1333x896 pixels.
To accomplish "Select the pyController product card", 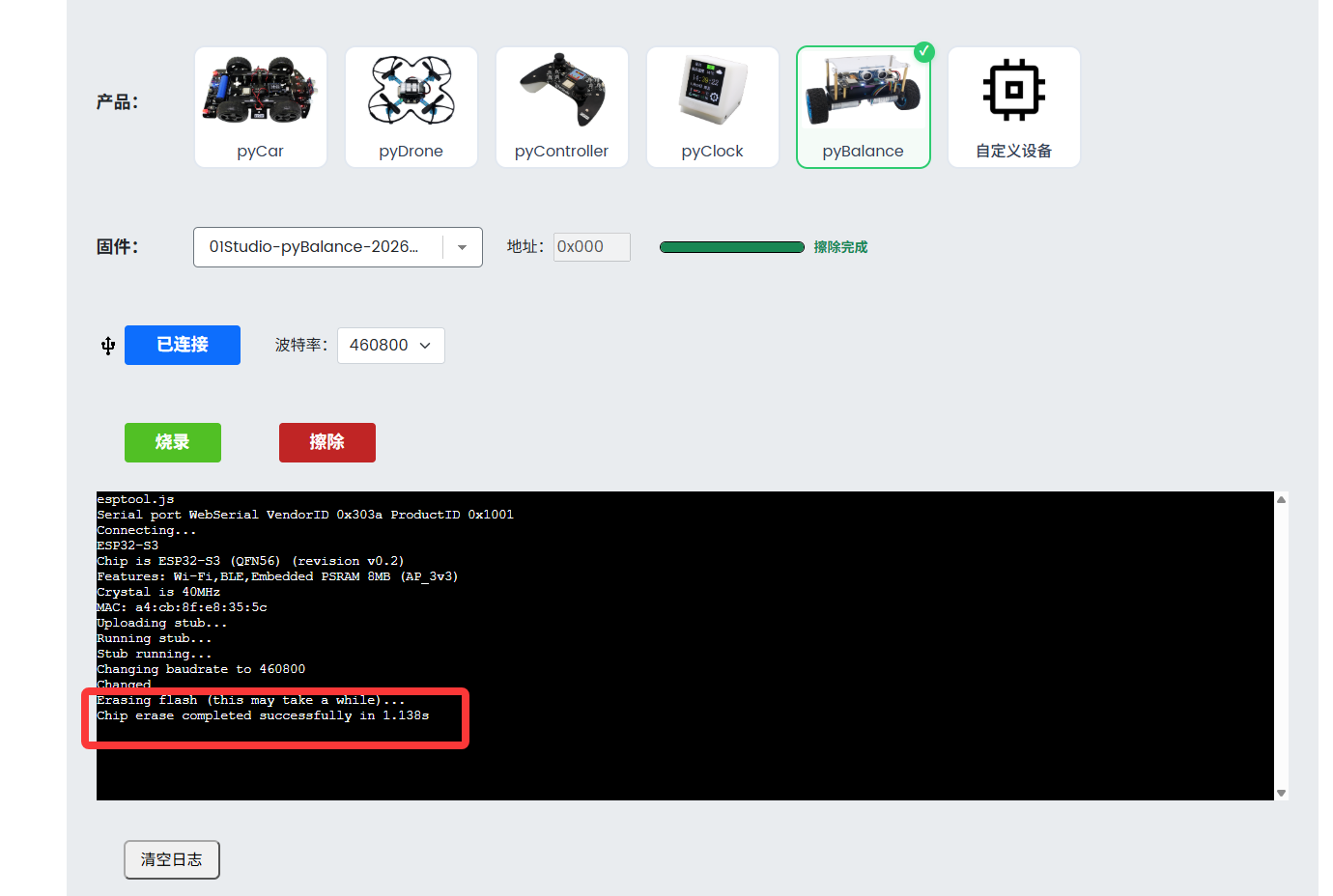I will tap(562, 107).
